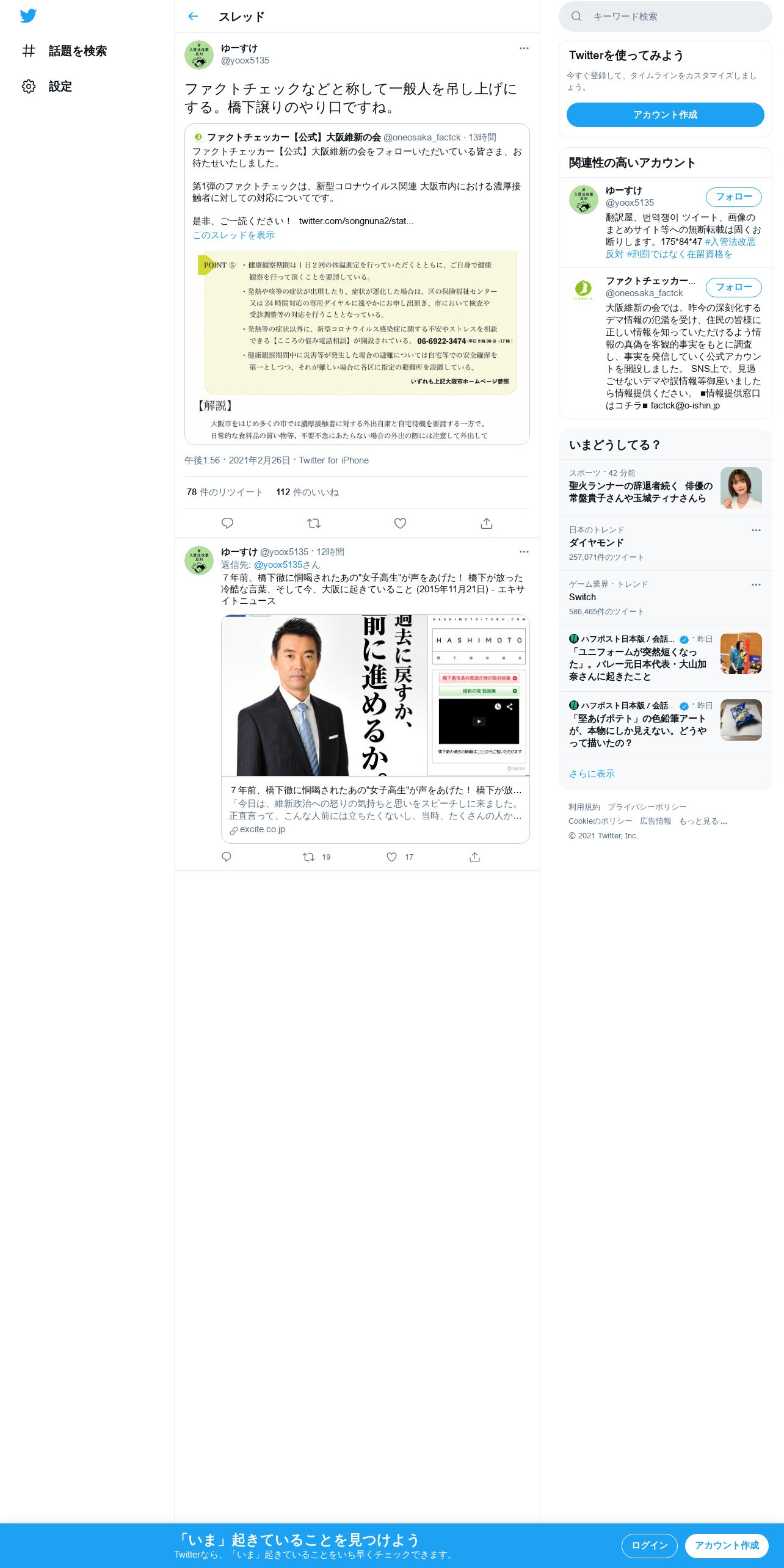
Task: Click Twitter for iPhone source link
Action: pyautogui.click(x=333, y=460)
